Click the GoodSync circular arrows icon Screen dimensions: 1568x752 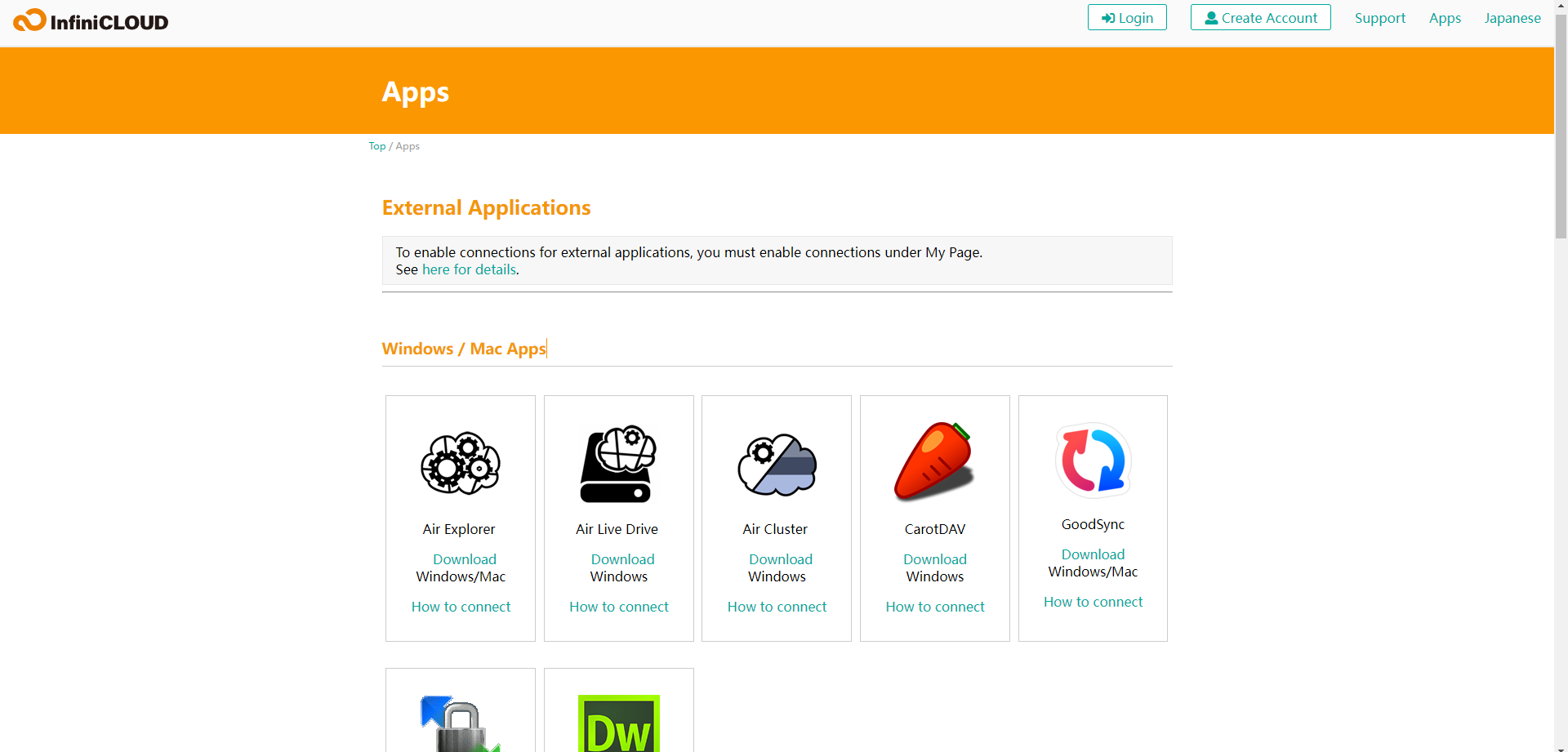coord(1093,460)
